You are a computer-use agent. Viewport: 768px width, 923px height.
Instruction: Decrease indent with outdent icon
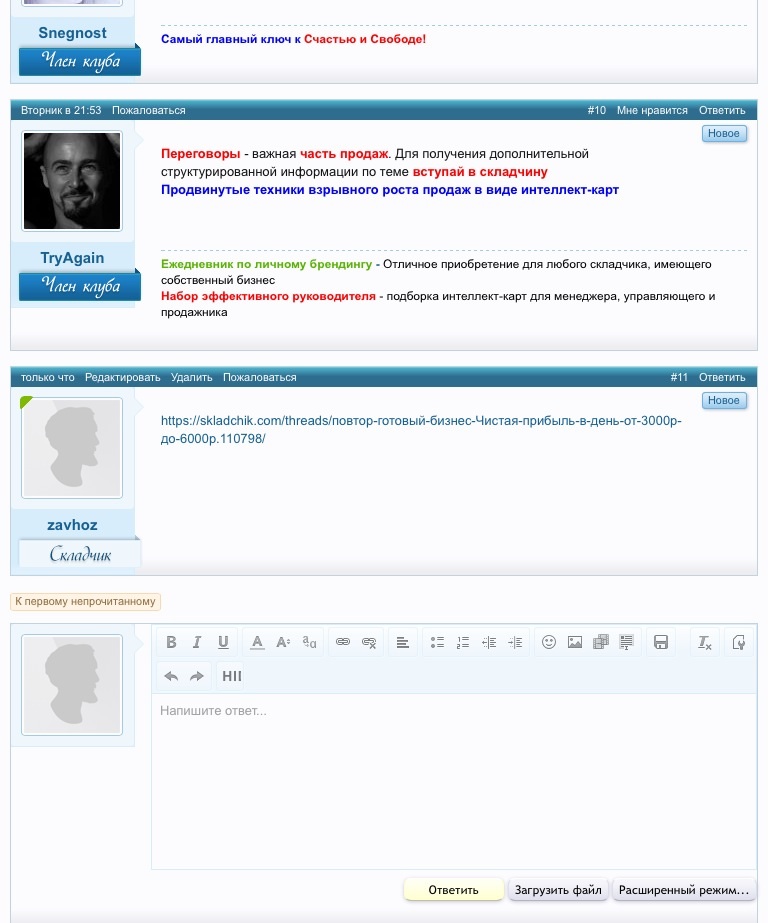point(489,642)
